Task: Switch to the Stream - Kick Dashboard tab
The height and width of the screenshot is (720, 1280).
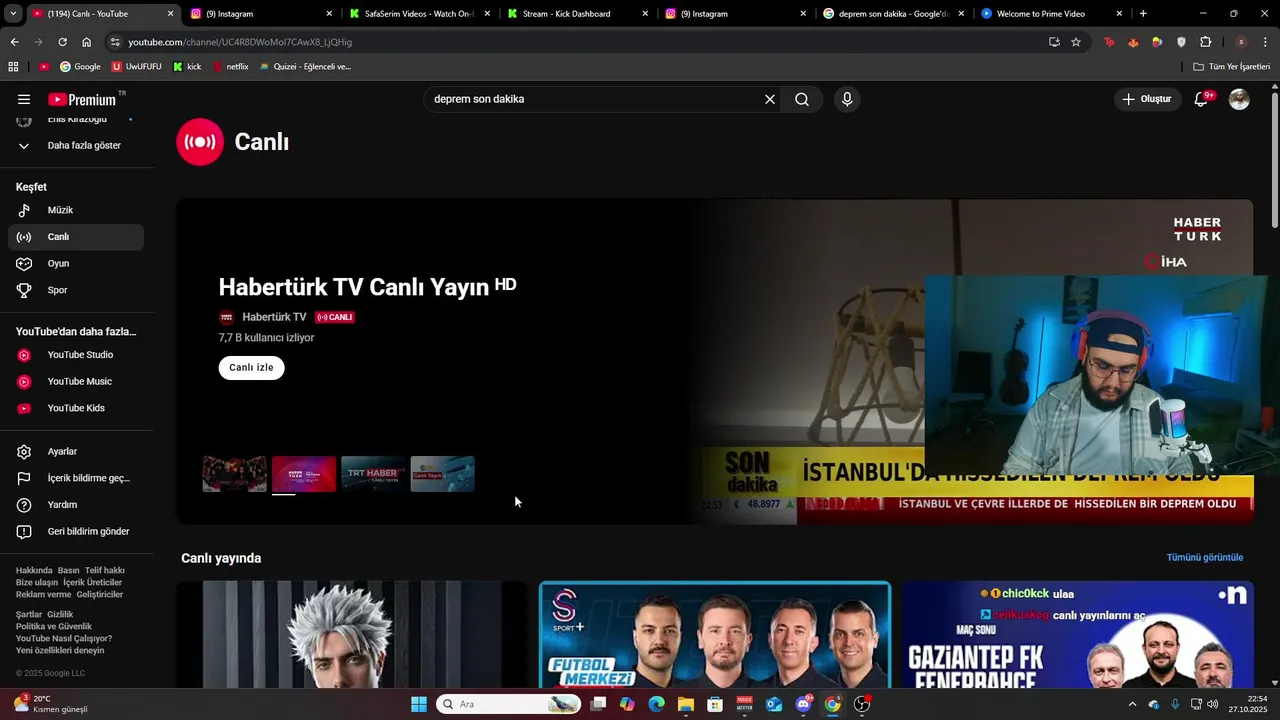Action: click(578, 14)
